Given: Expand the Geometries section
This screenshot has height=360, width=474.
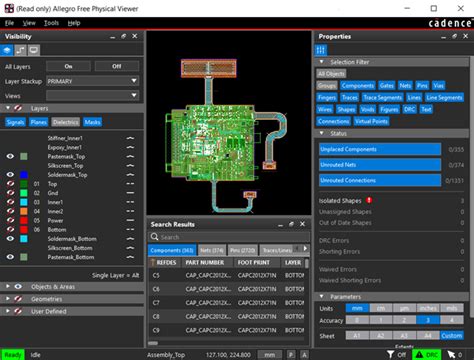Looking at the screenshot, I should (8, 299).
